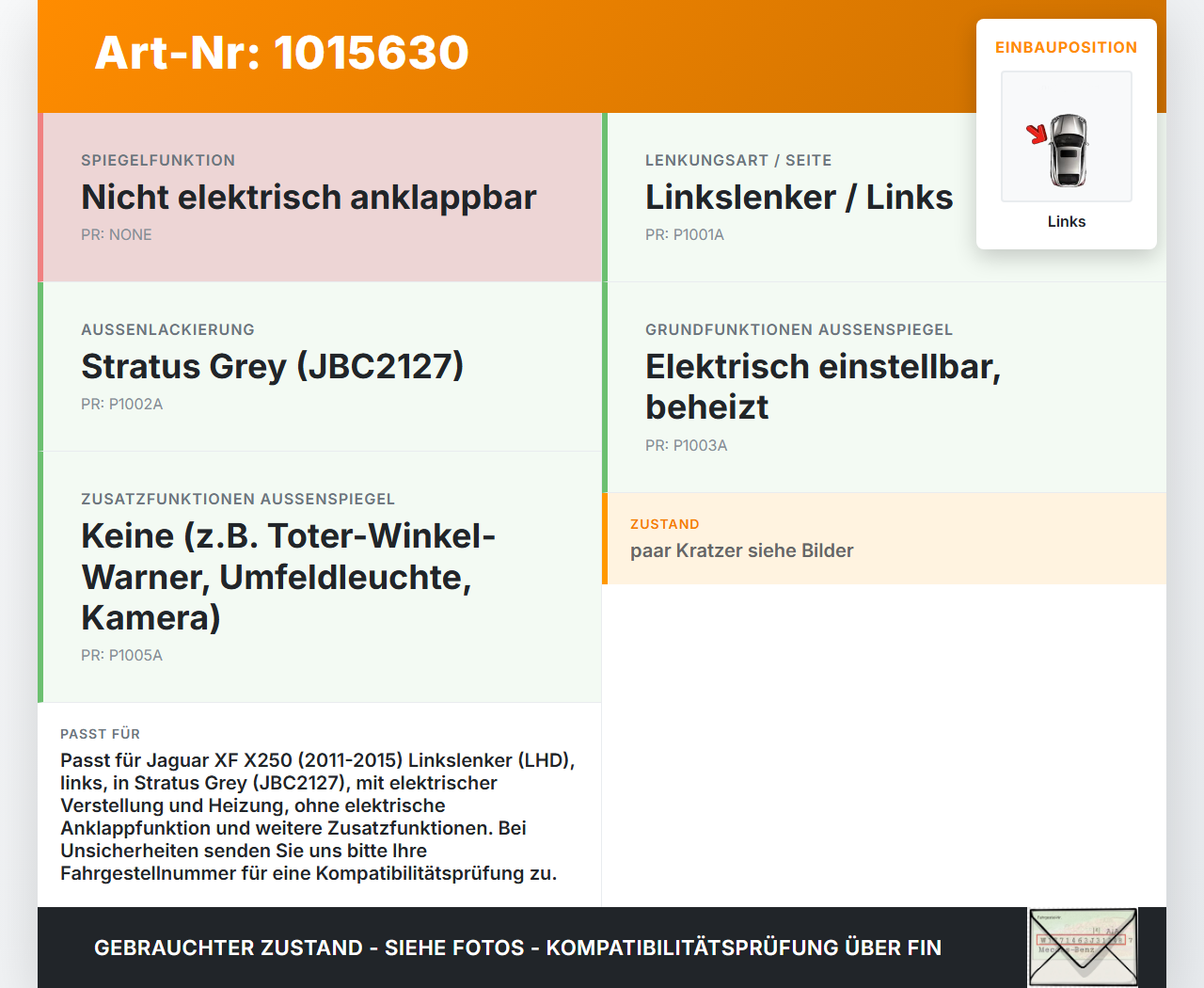
Task: Click the KOMPATIBILITÄTSPRÜFUNG ÜBER FIN text
Action: pos(743,948)
